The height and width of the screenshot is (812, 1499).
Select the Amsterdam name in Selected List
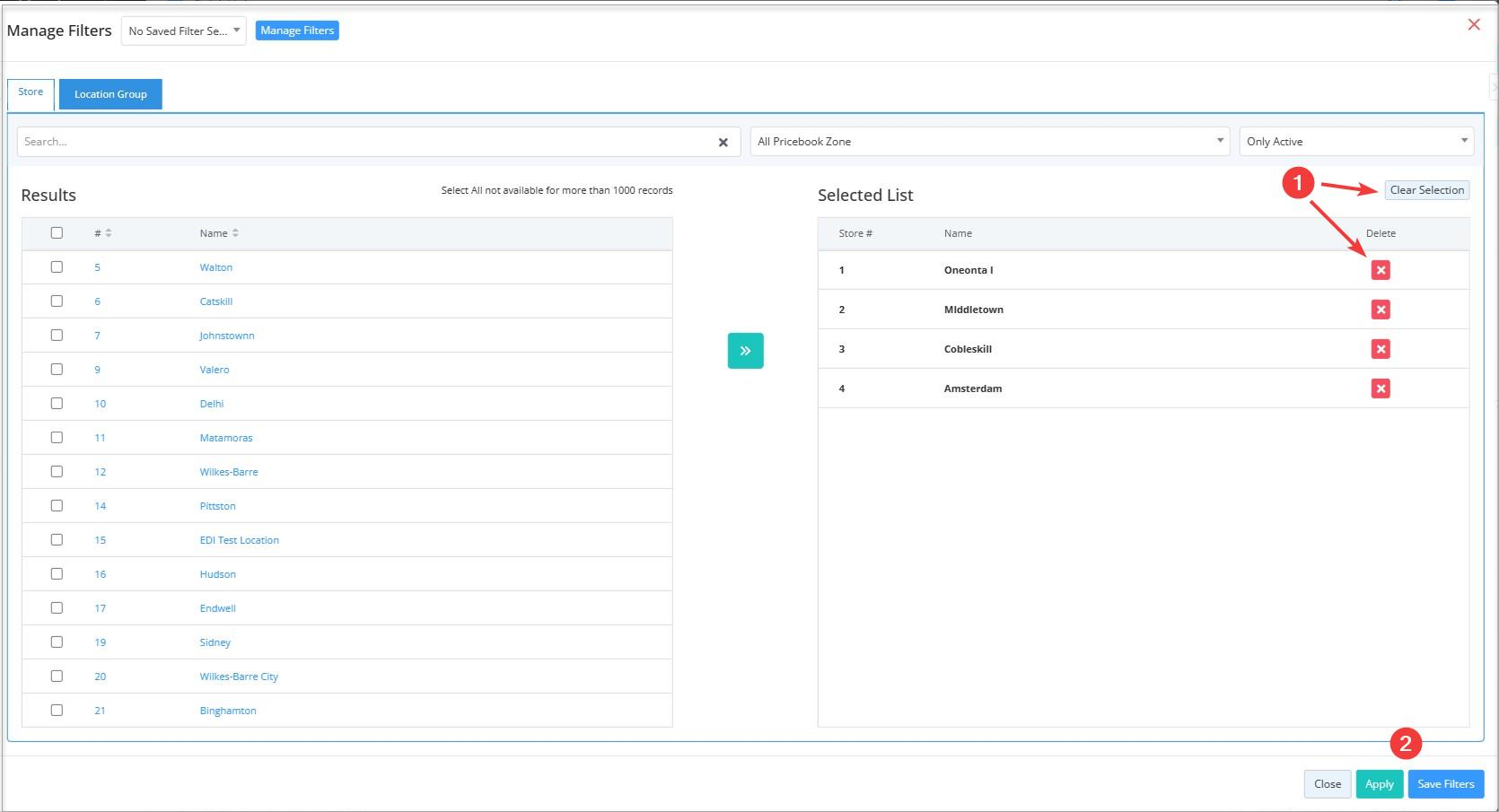click(x=973, y=389)
